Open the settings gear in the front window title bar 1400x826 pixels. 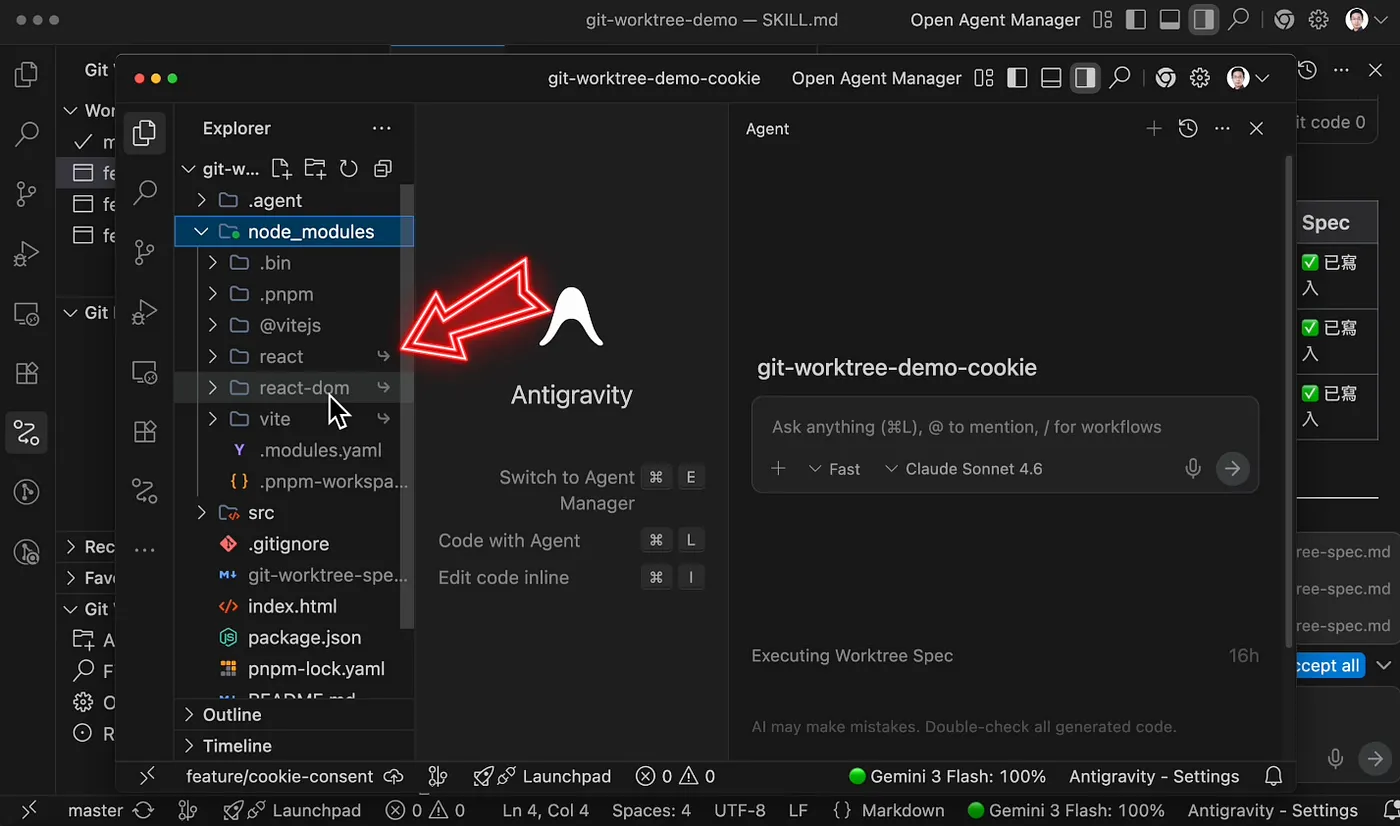coord(1200,78)
